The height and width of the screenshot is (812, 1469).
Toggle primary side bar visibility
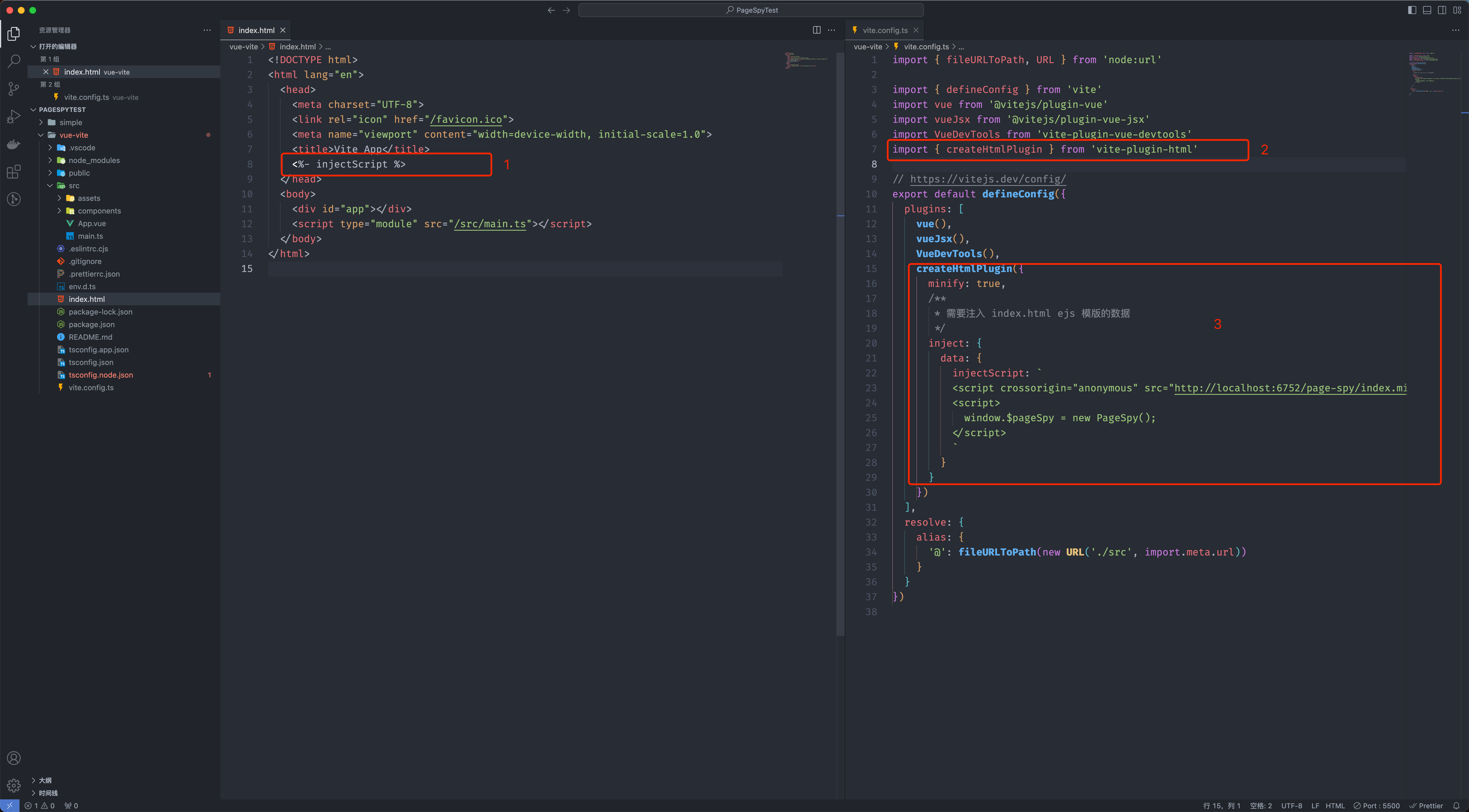(1412, 10)
